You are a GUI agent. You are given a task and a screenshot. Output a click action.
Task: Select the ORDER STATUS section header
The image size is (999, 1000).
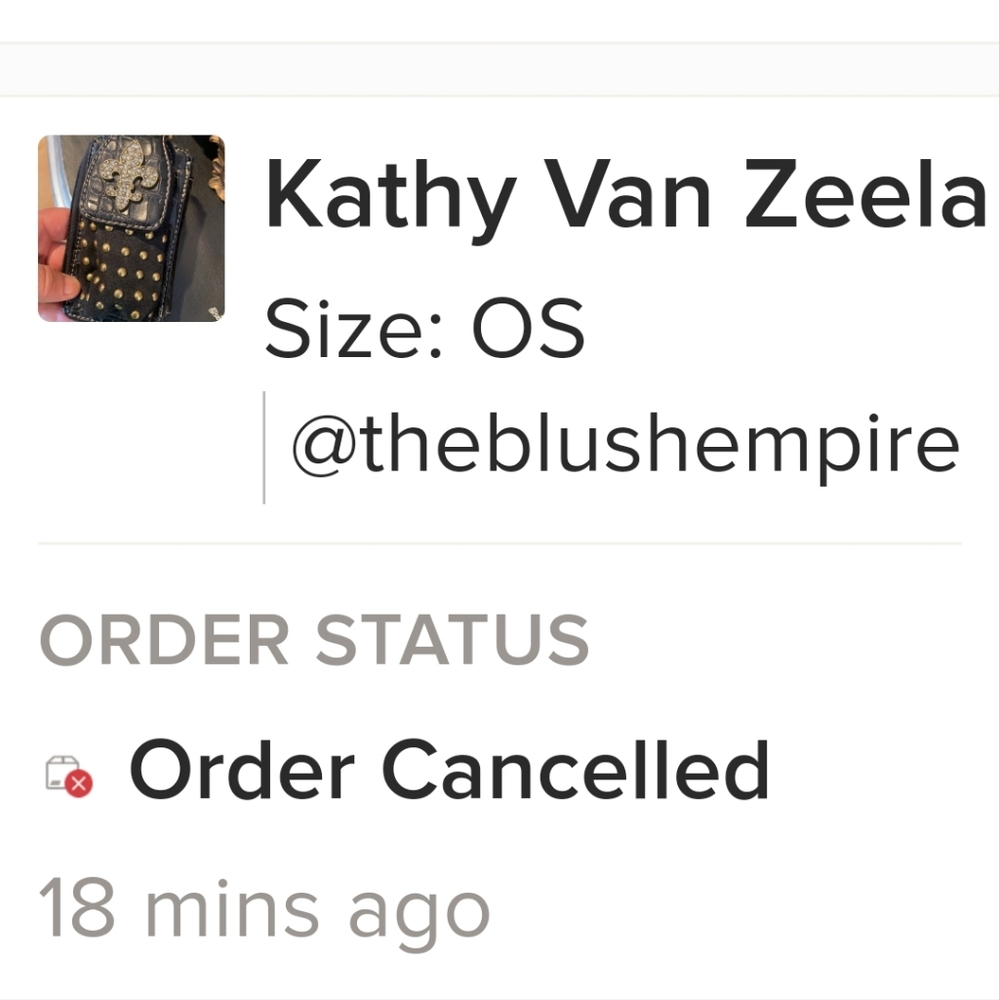(x=314, y=640)
